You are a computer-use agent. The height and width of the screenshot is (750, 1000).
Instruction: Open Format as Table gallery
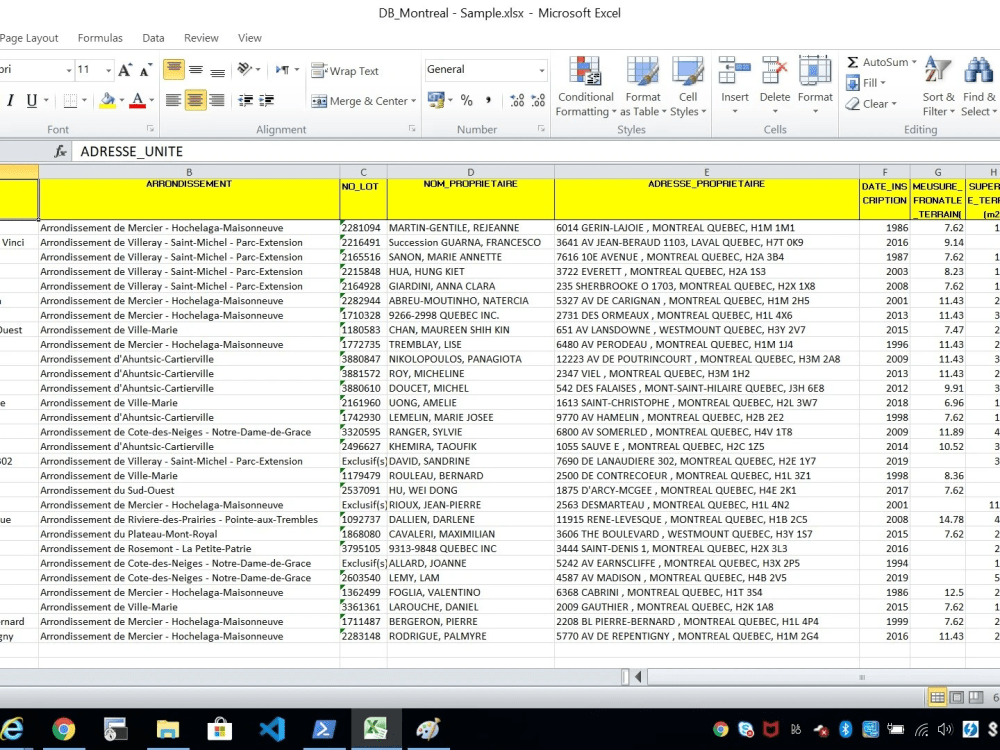643,87
